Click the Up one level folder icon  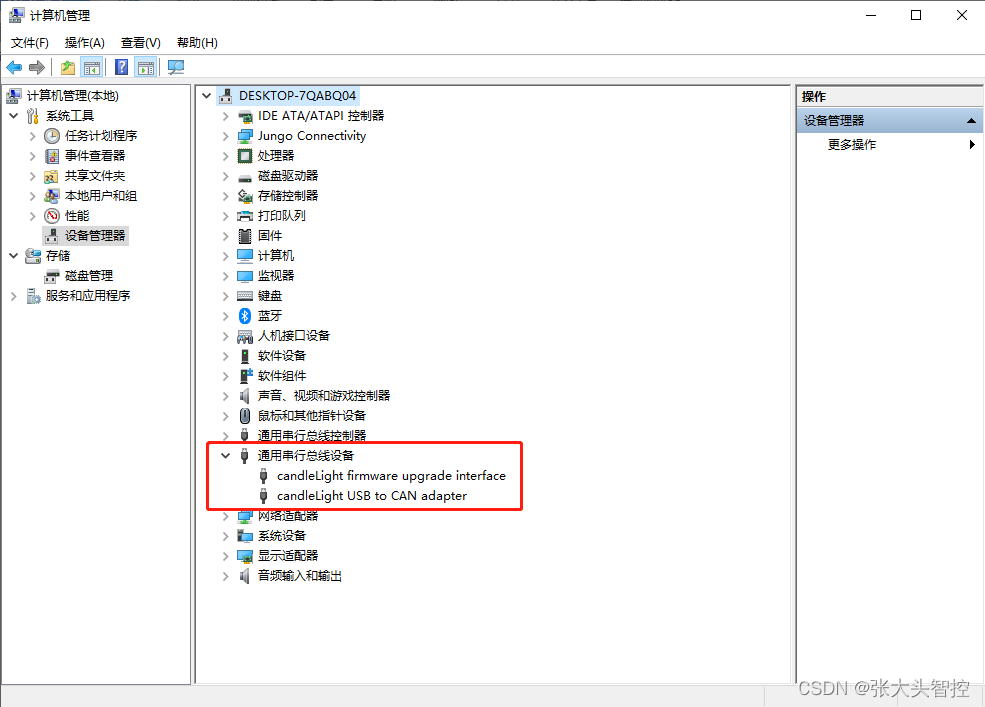[68, 67]
